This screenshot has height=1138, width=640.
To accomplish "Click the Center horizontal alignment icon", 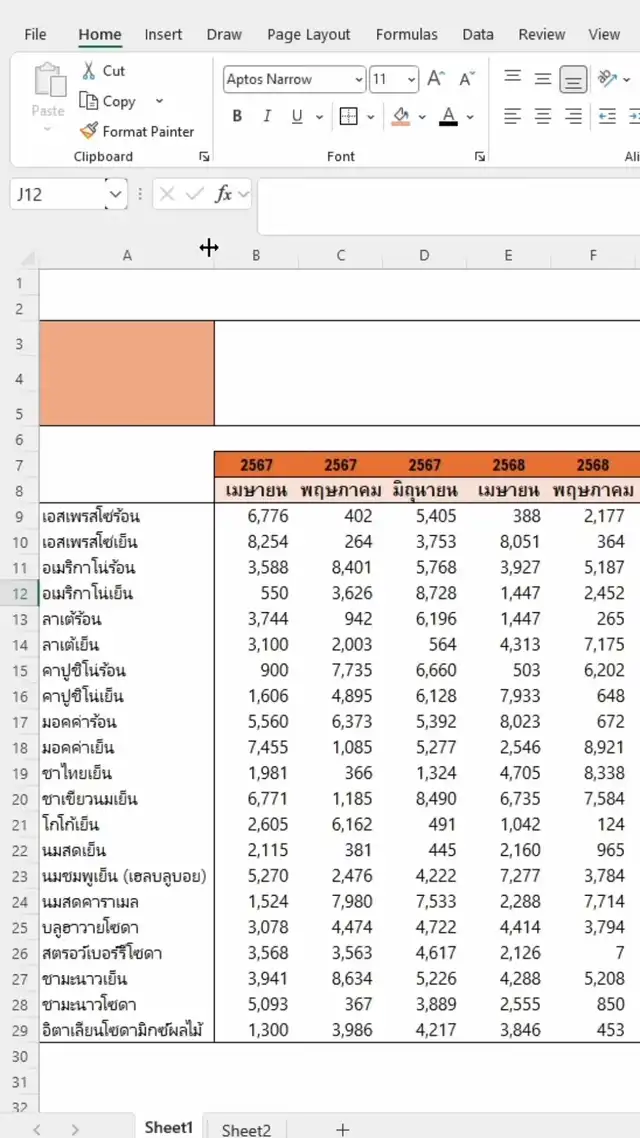I will (543, 116).
